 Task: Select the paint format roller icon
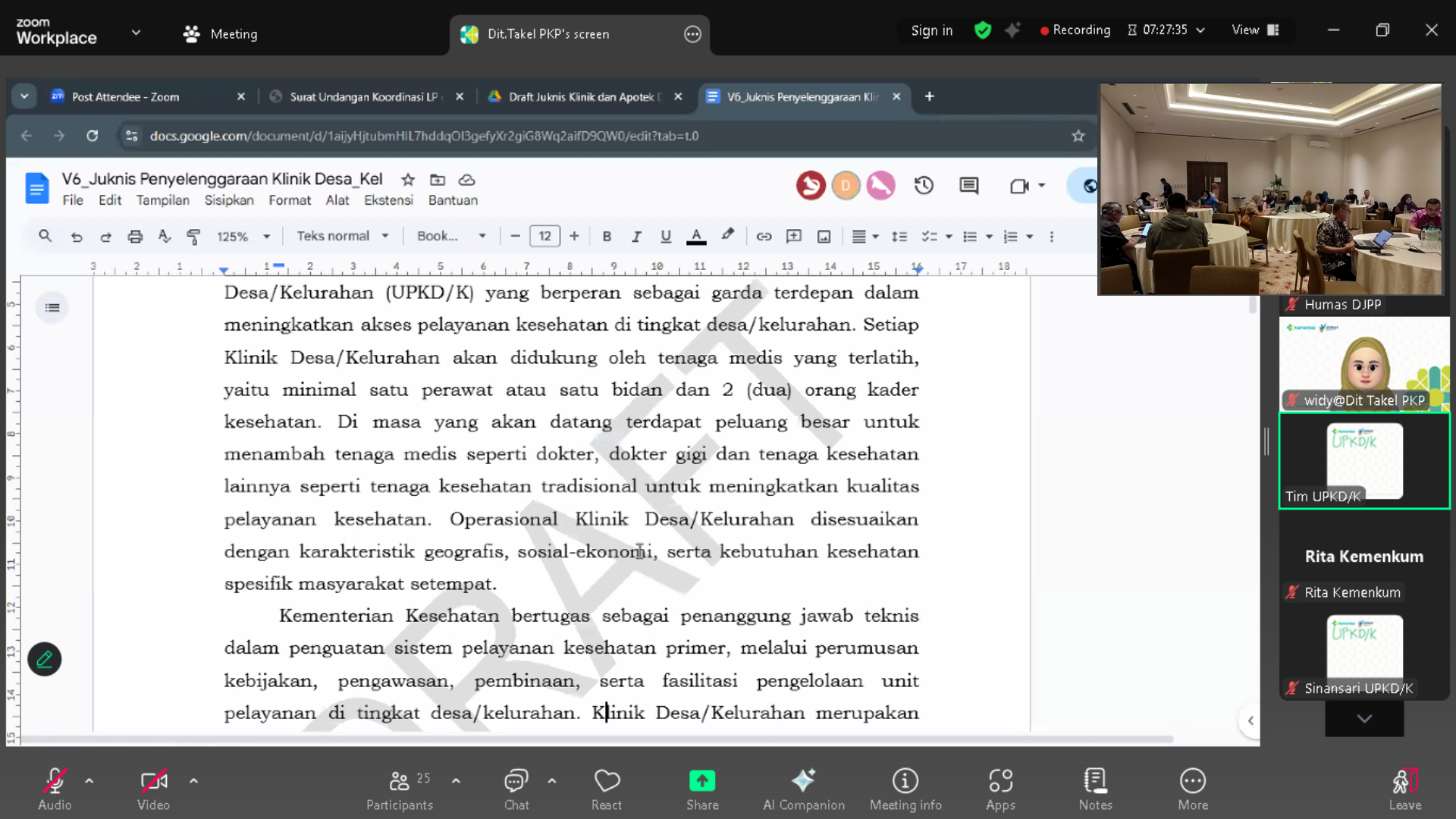[193, 237]
